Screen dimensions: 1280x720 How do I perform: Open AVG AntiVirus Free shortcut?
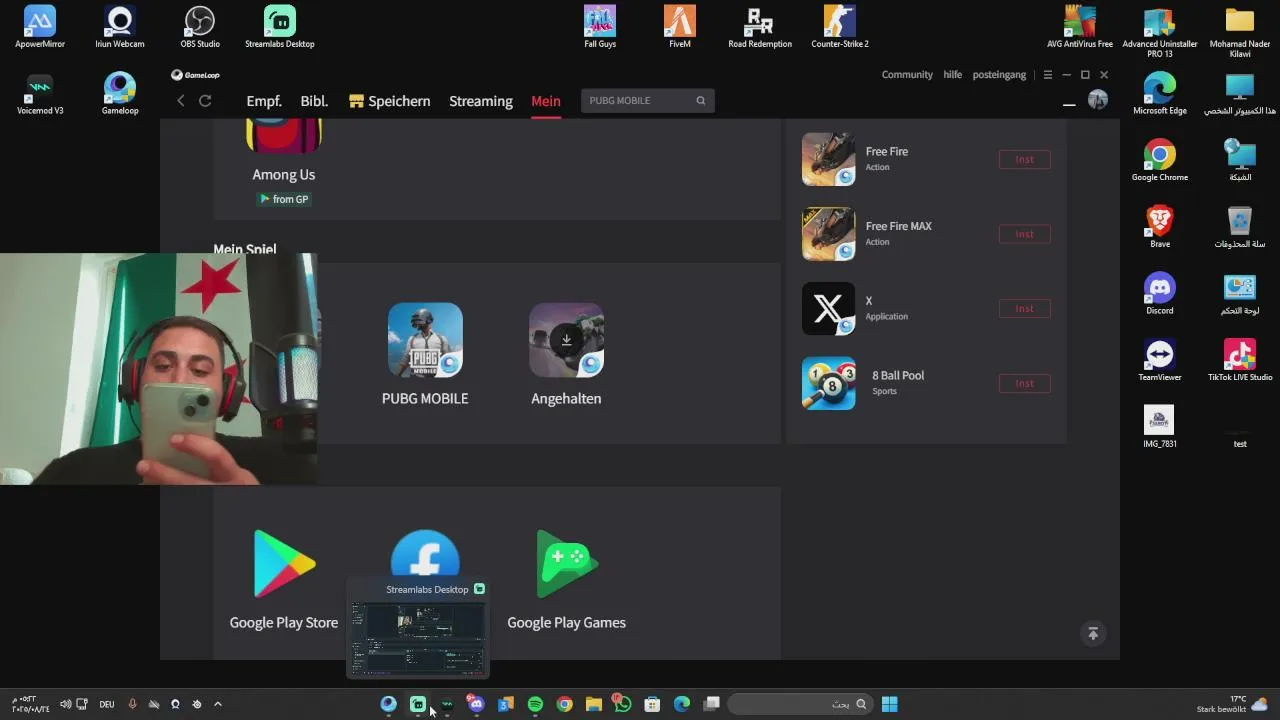pos(1080,27)
